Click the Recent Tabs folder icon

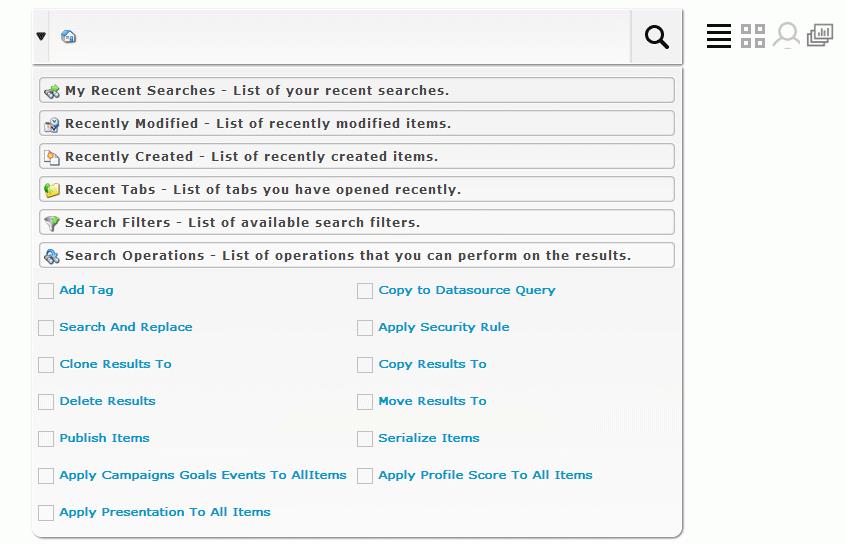click(52, 190)
